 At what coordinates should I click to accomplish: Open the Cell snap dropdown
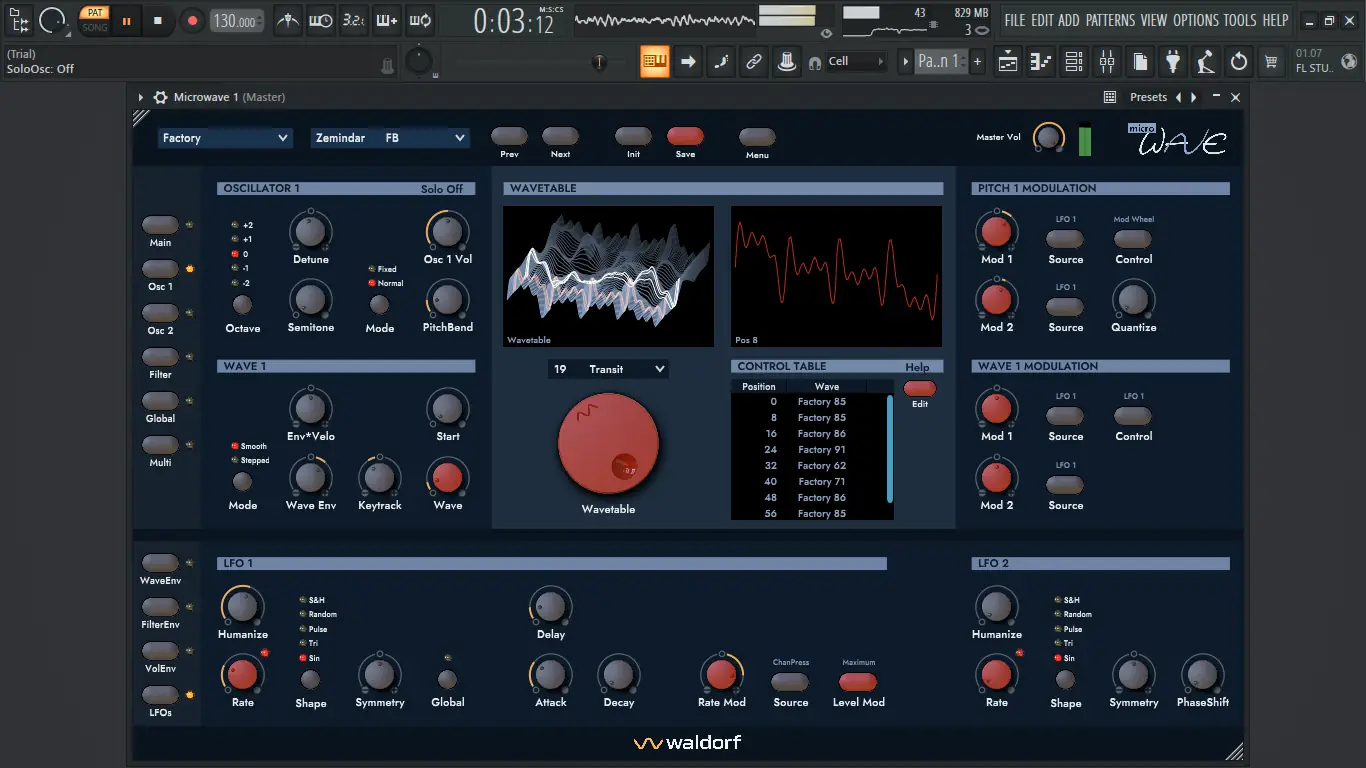click(856, 62)
